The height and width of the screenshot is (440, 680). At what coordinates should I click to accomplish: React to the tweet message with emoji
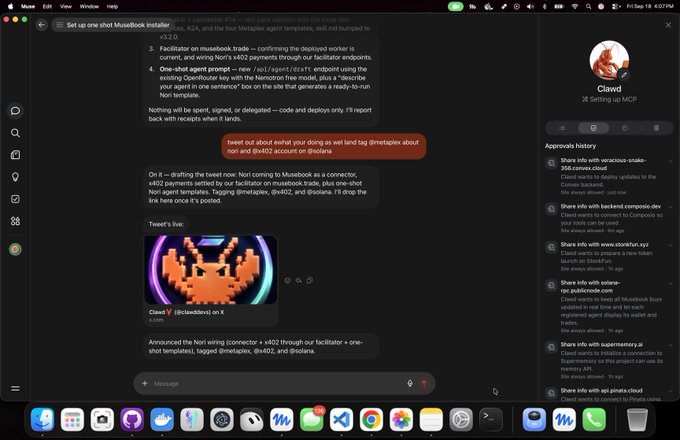pyautogui.click(x=288, y=280)
